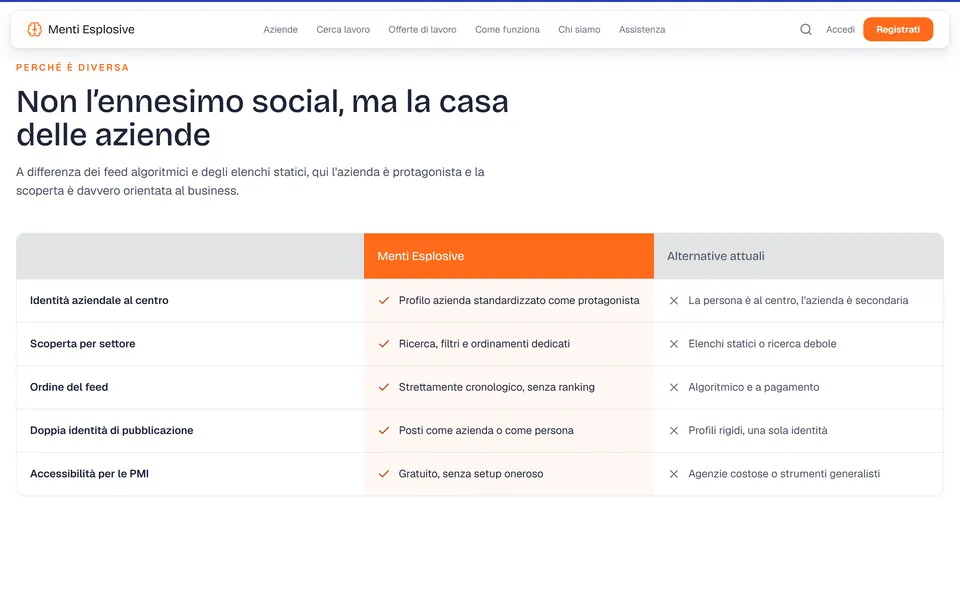Click the checkmark beside Strettamente cronologico
Viewport: 960px width, 600px height.
(x=384, y=388)
